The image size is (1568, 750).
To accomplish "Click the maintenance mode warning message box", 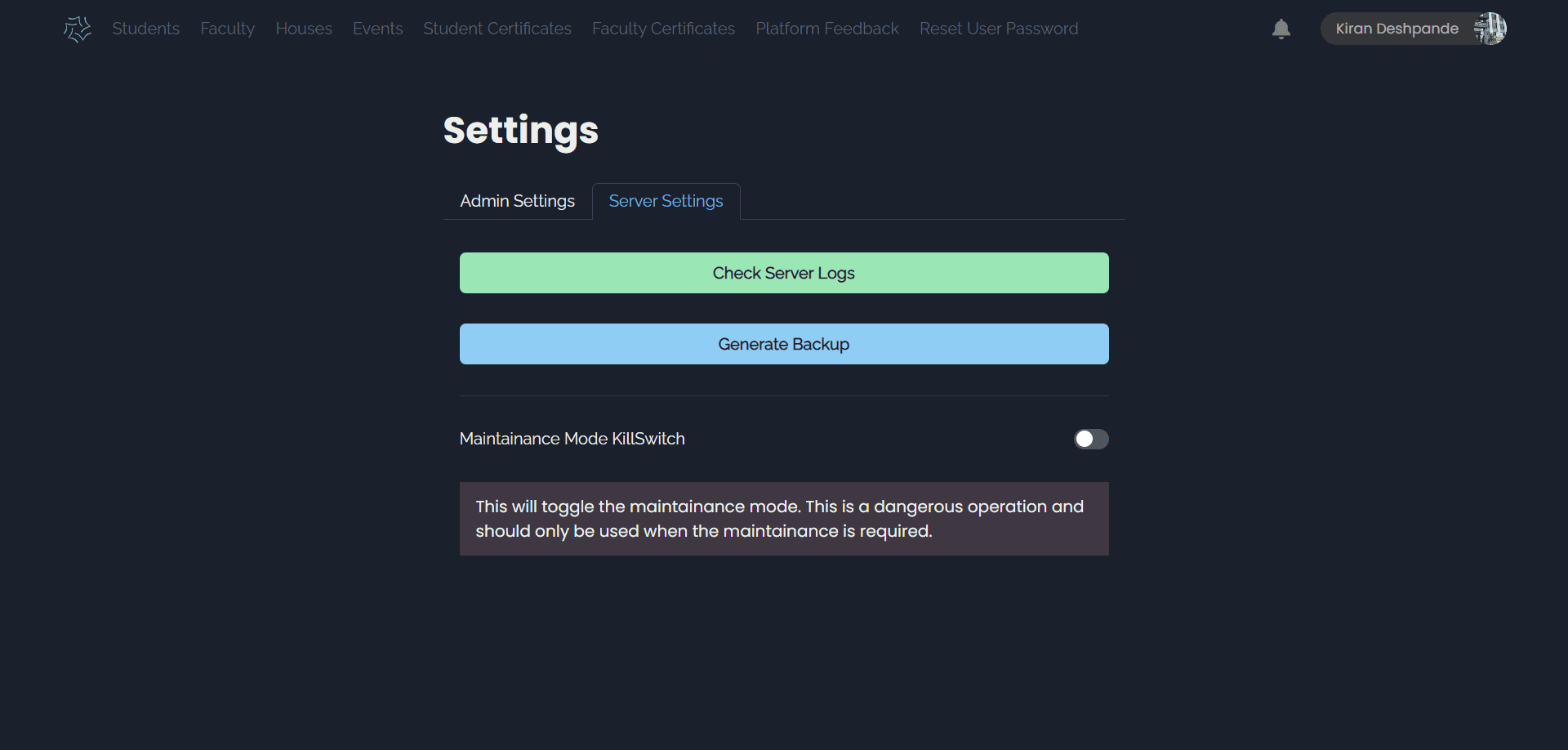I will (x=783, y=518).
